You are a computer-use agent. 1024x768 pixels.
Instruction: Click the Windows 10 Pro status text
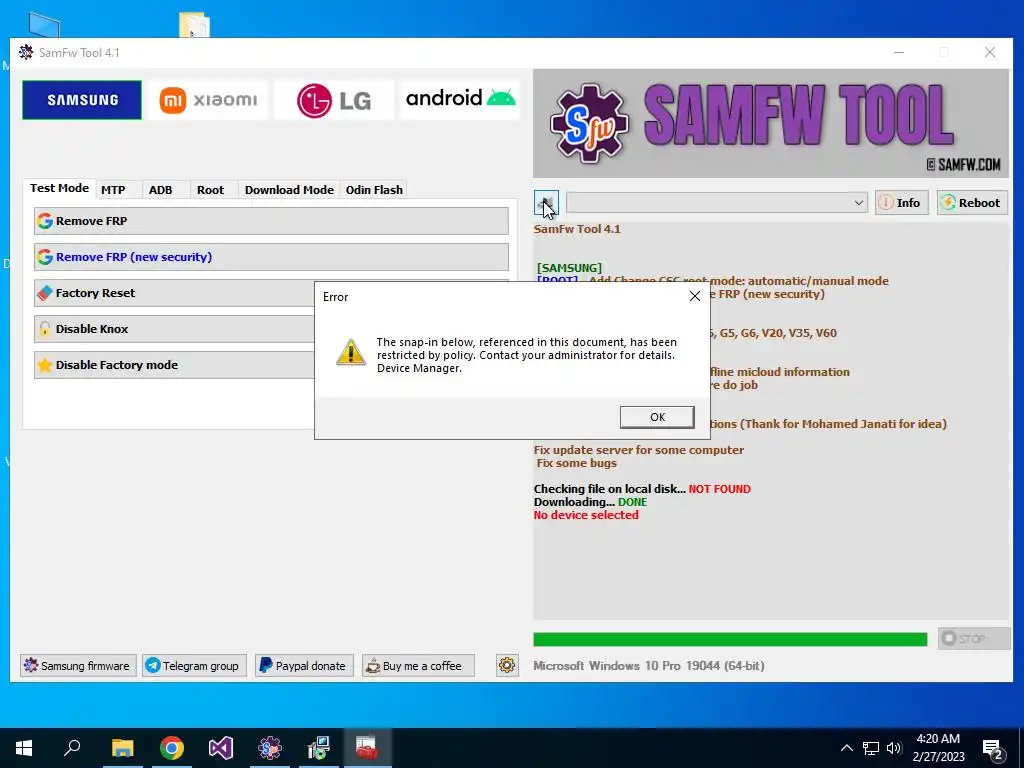pyautogui.click(x=648, y=665)
